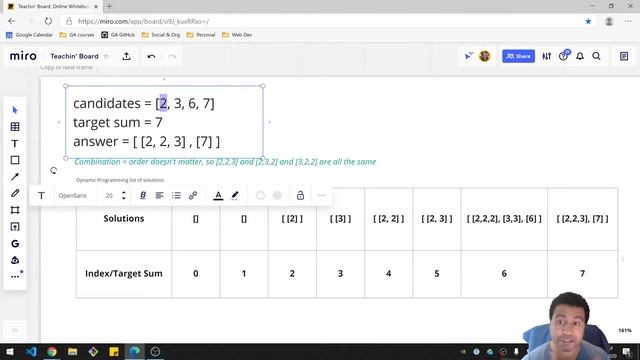Open board settings sliders icon
Image resolution: width=640 pixels, height=360 pixels.
547,56
